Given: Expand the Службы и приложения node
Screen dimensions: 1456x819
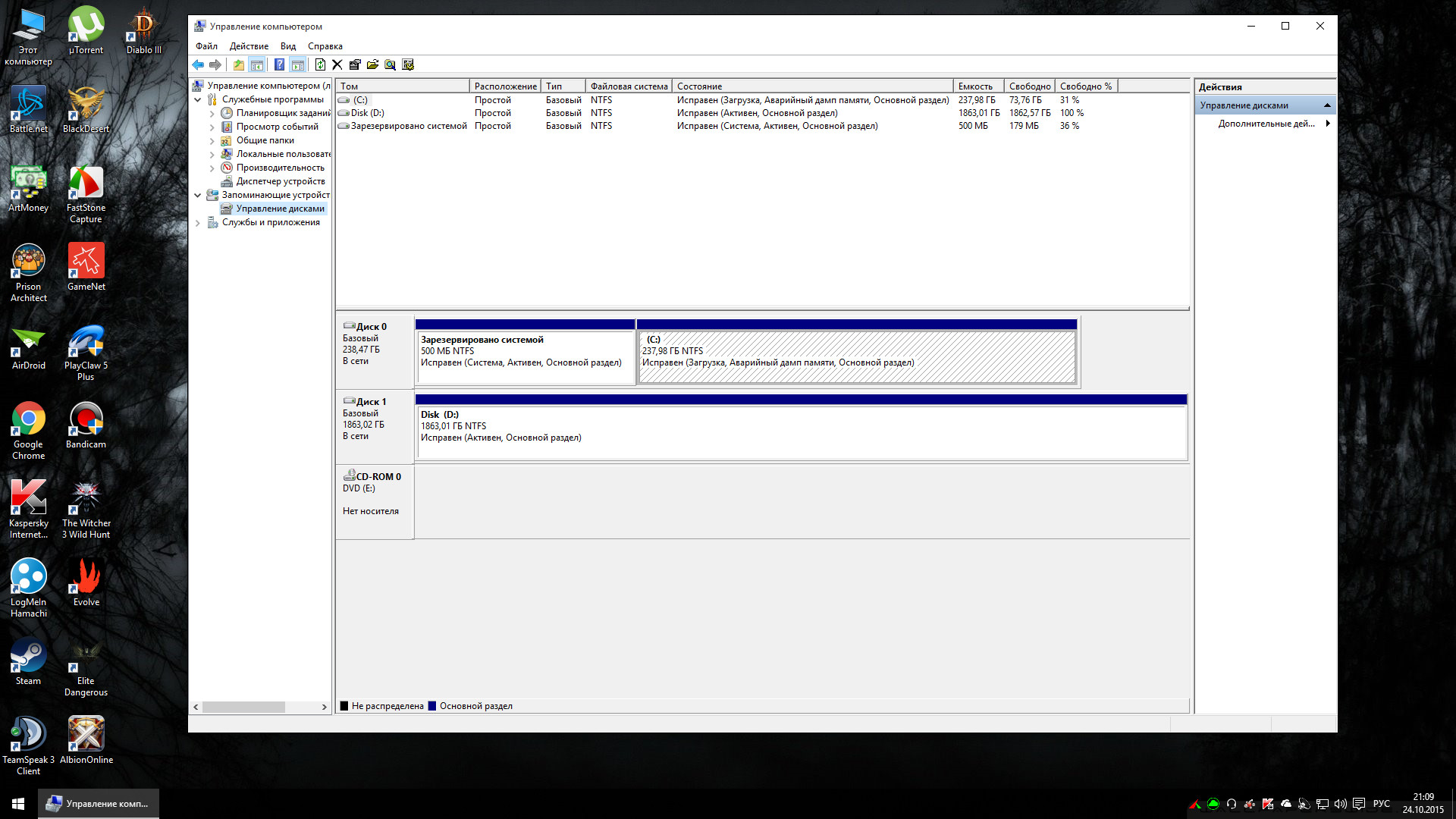Looking at the screenshot, I should [198, 223].
